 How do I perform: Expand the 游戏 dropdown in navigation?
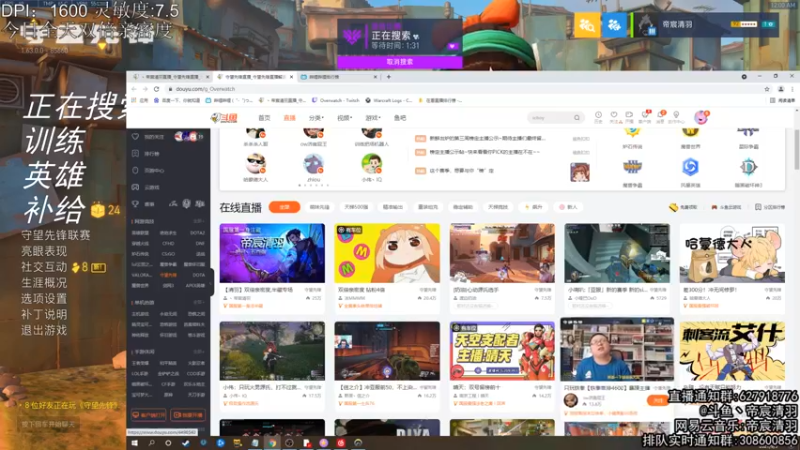tap(373, 118)
